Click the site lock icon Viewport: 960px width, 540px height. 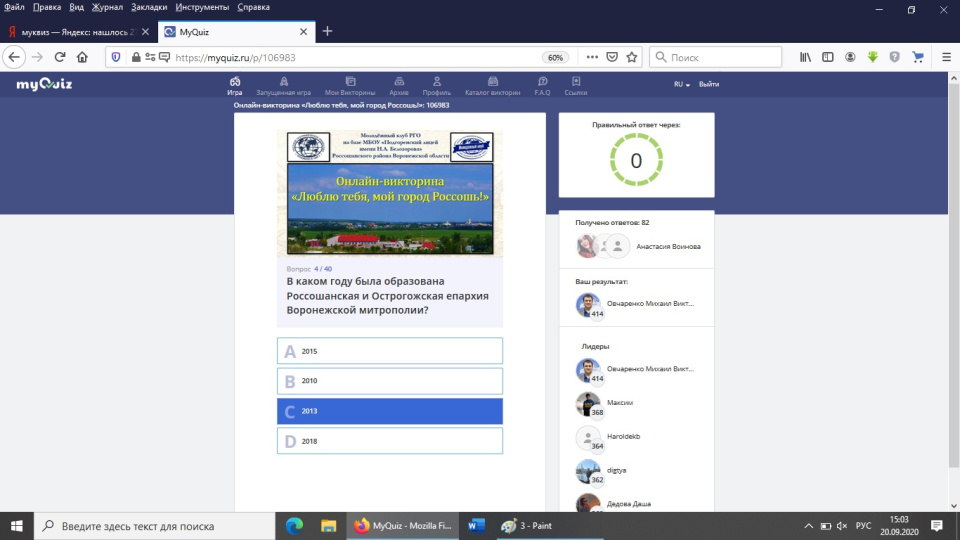pos(136,57)
